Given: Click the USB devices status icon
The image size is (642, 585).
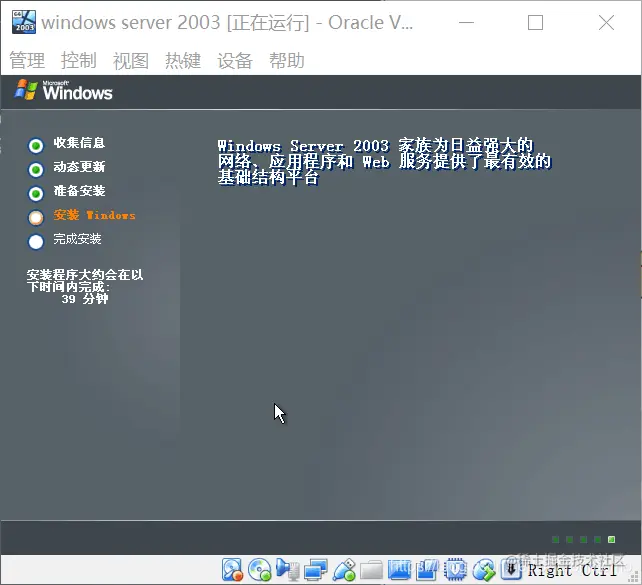Looking at the screenshot, I should [x=344, y=570].
